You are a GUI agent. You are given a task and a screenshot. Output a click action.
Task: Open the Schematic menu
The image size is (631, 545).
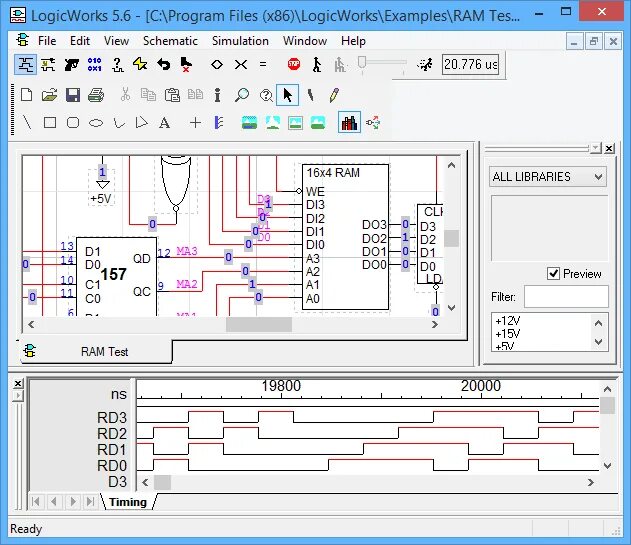click(x=170, y=41)
